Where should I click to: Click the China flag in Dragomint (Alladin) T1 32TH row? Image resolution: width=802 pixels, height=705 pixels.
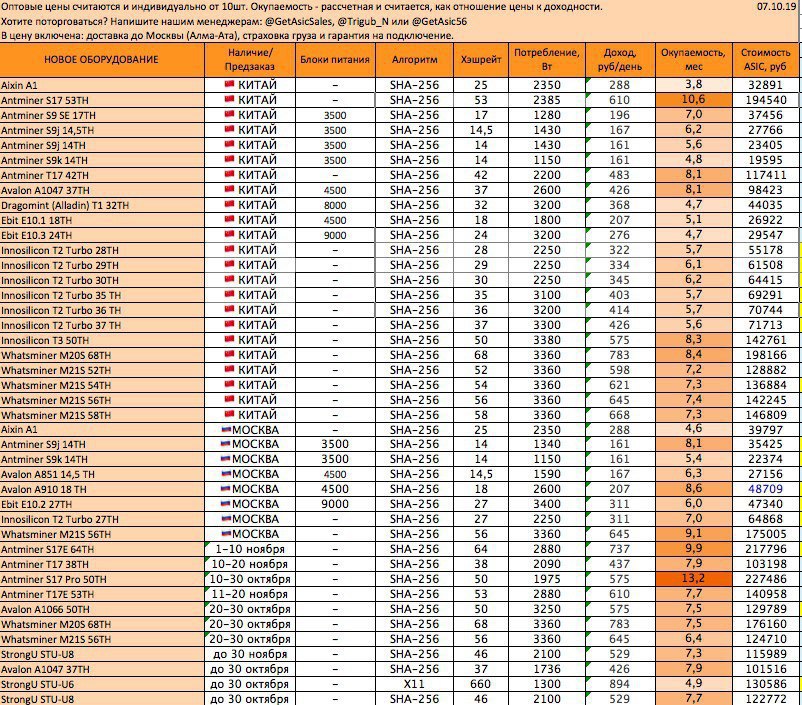[x=230, y=204]
